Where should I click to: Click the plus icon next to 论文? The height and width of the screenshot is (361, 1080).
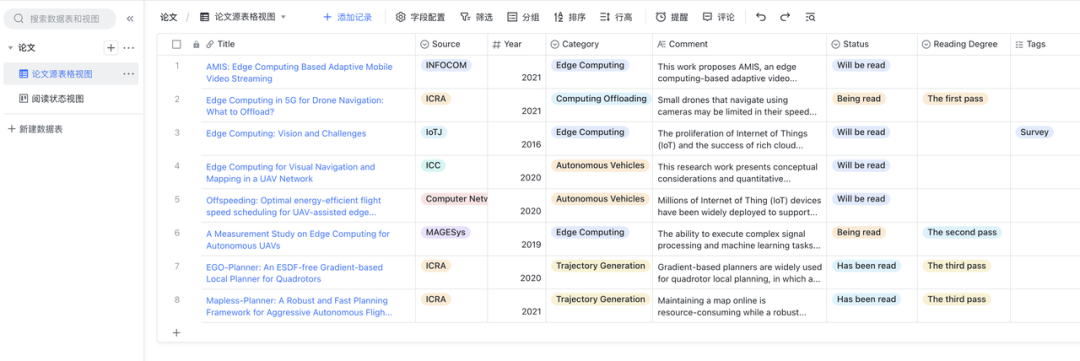point(110,48)
